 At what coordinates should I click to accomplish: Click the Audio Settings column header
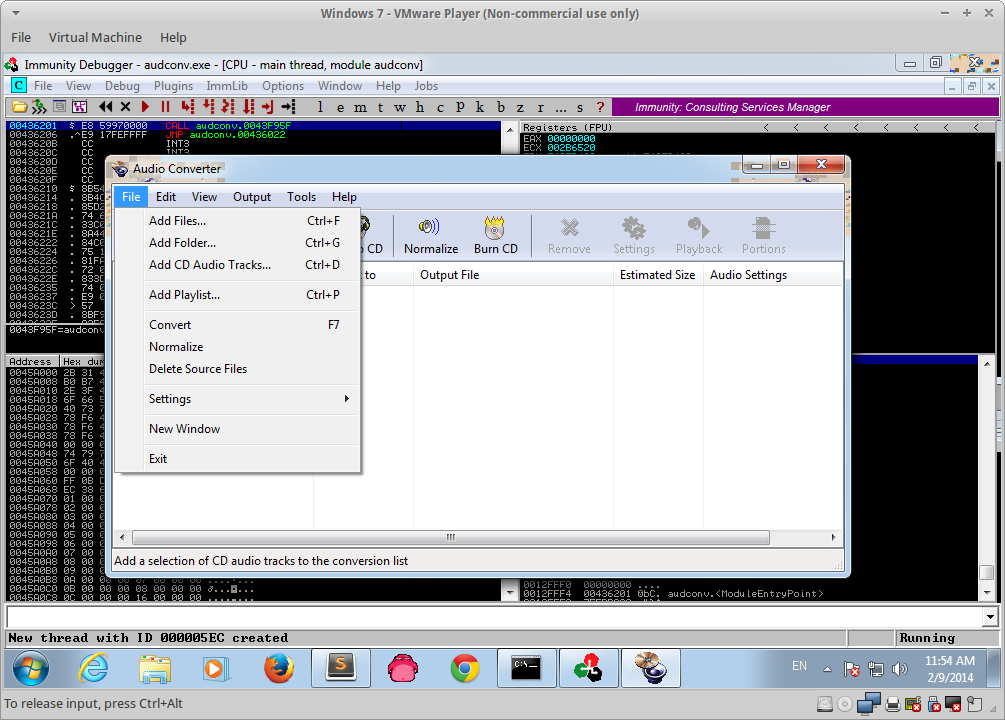[x=772, y=275]
